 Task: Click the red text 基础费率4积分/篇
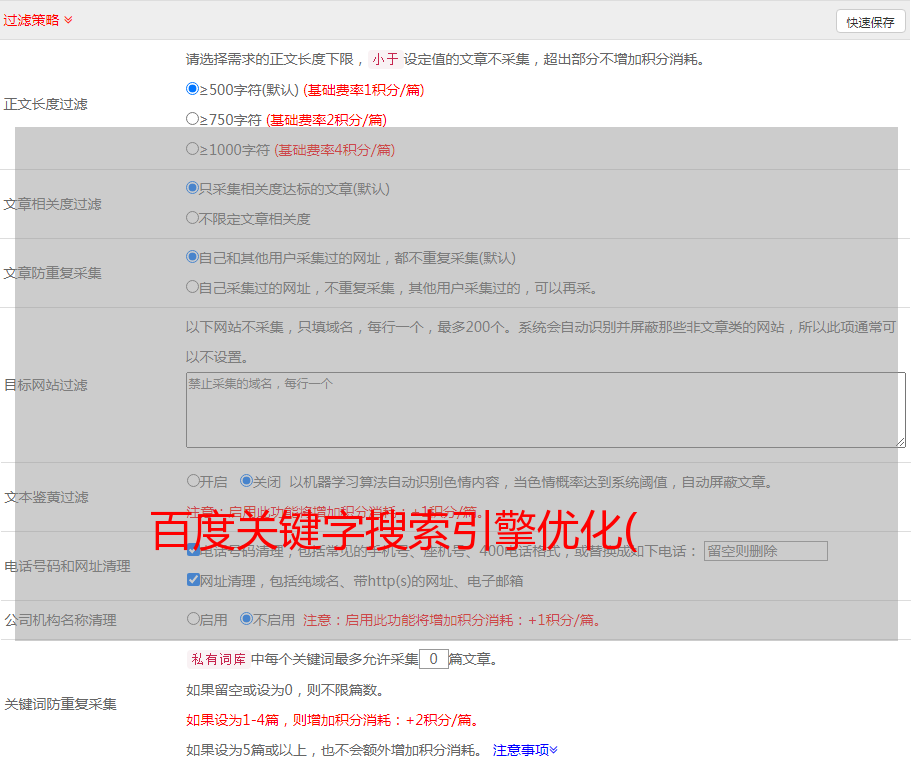[x=335, y=150]
